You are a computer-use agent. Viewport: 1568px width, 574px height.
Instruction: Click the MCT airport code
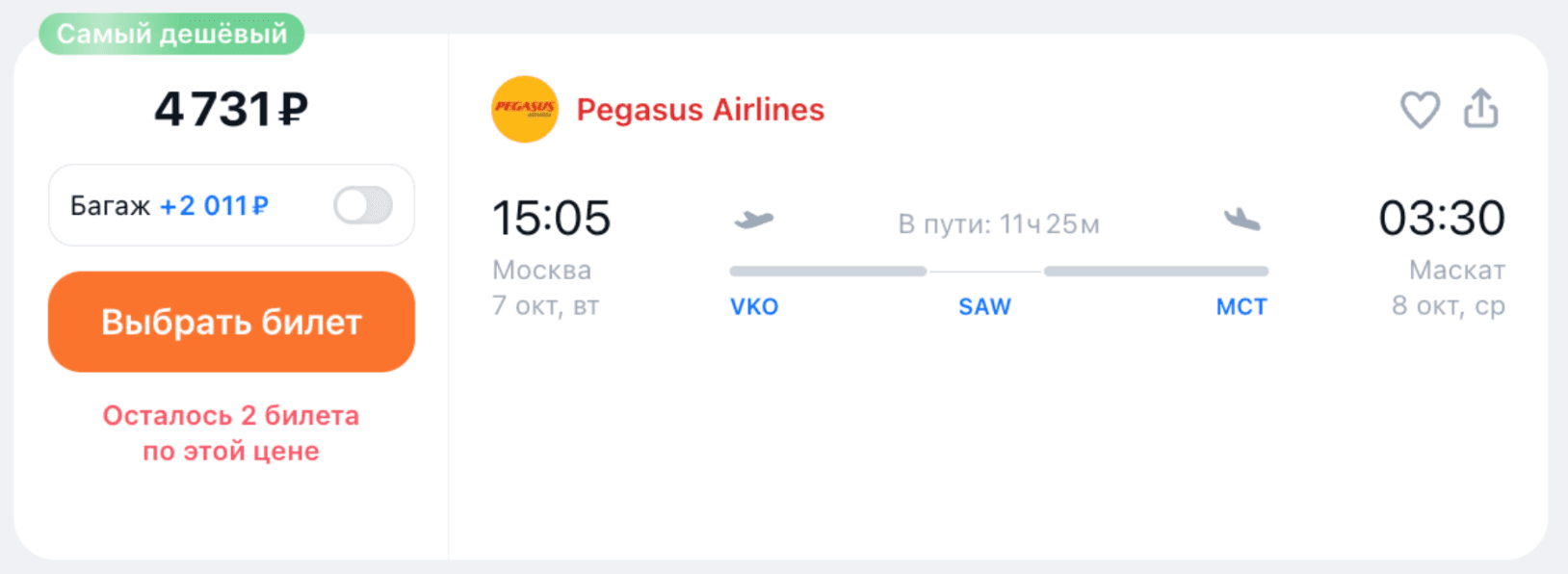(x=1241, y=307)
